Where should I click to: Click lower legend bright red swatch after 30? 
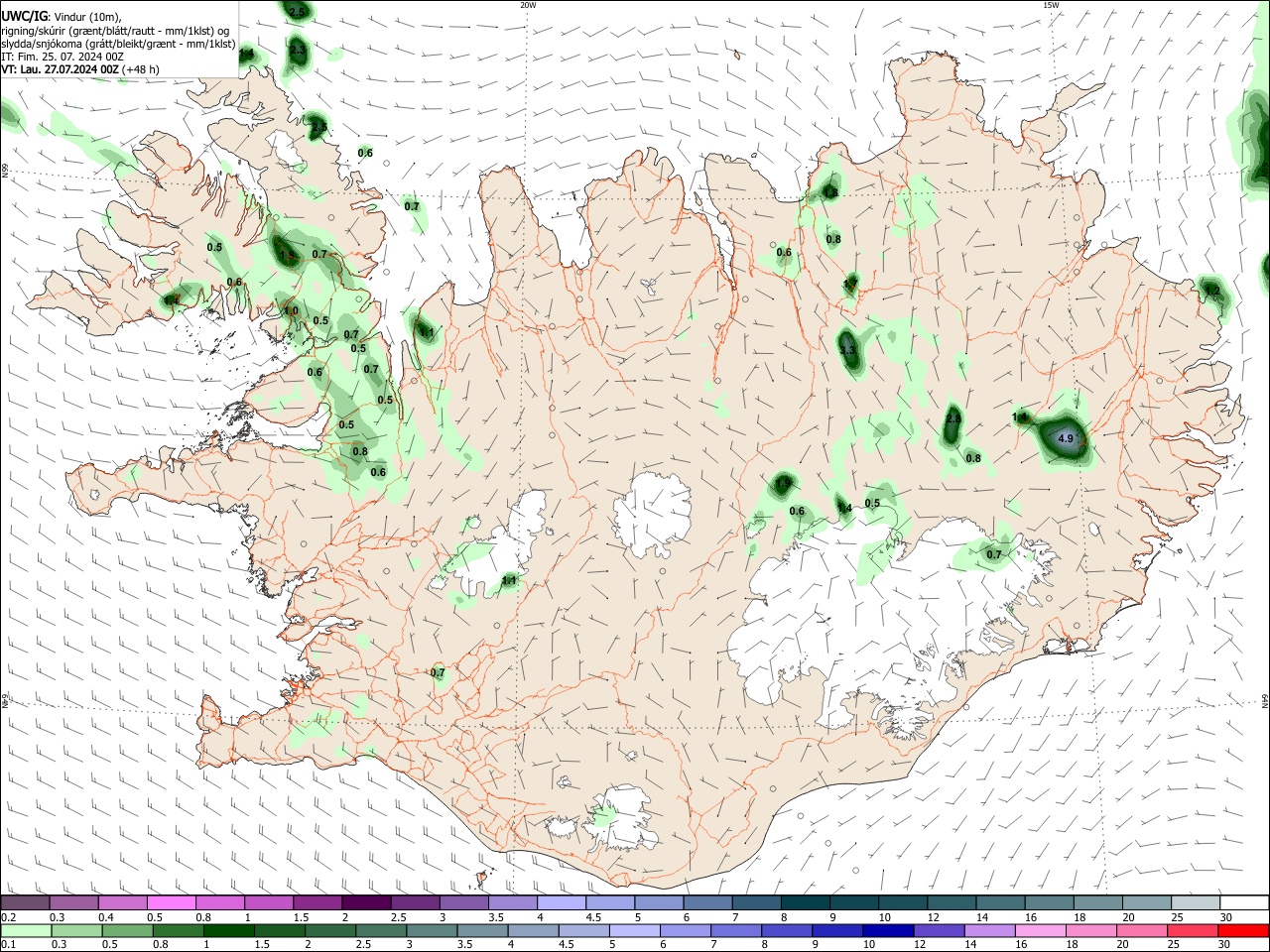coord(1243,930)
